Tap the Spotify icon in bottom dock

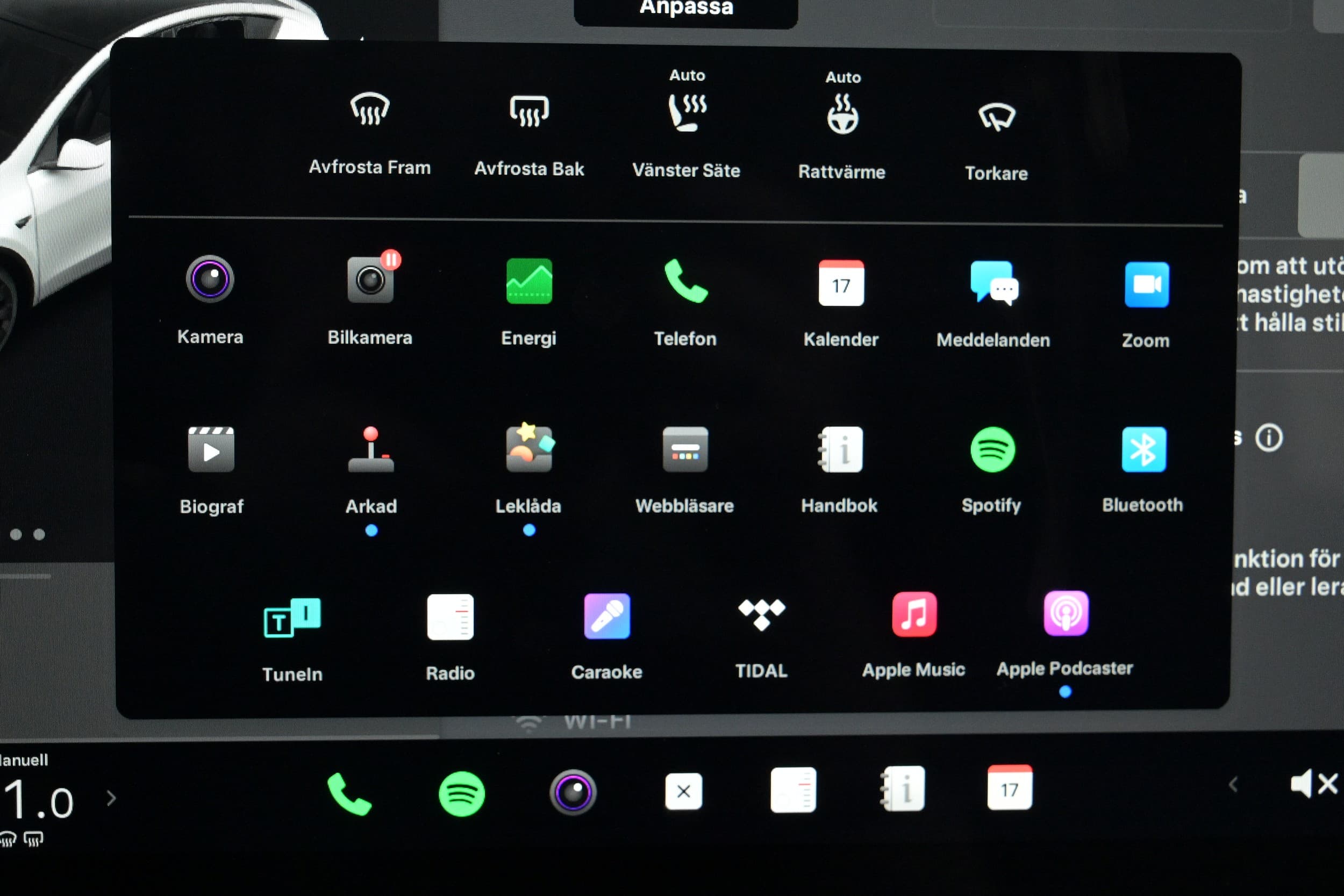click(462, 794)
